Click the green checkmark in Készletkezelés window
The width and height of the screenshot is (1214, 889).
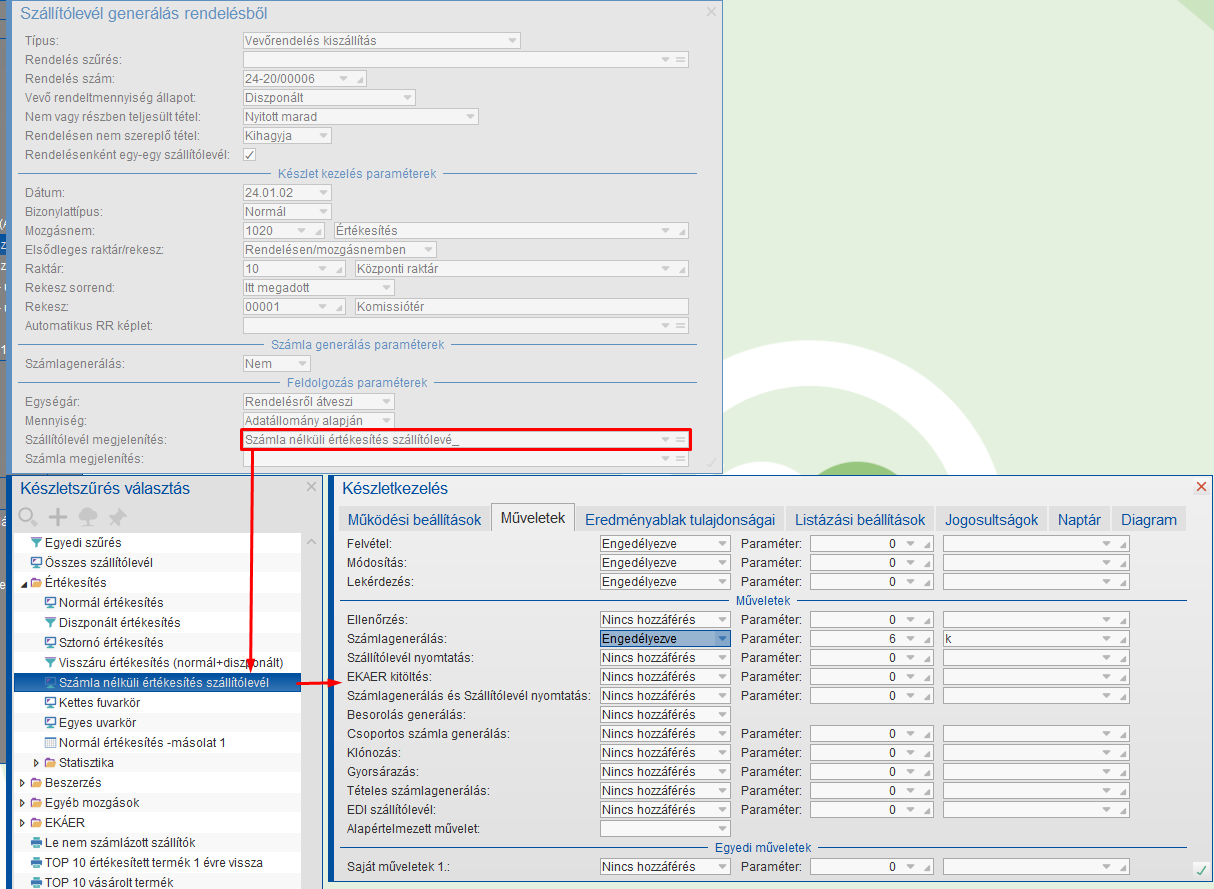click(x=1200, y=869)
